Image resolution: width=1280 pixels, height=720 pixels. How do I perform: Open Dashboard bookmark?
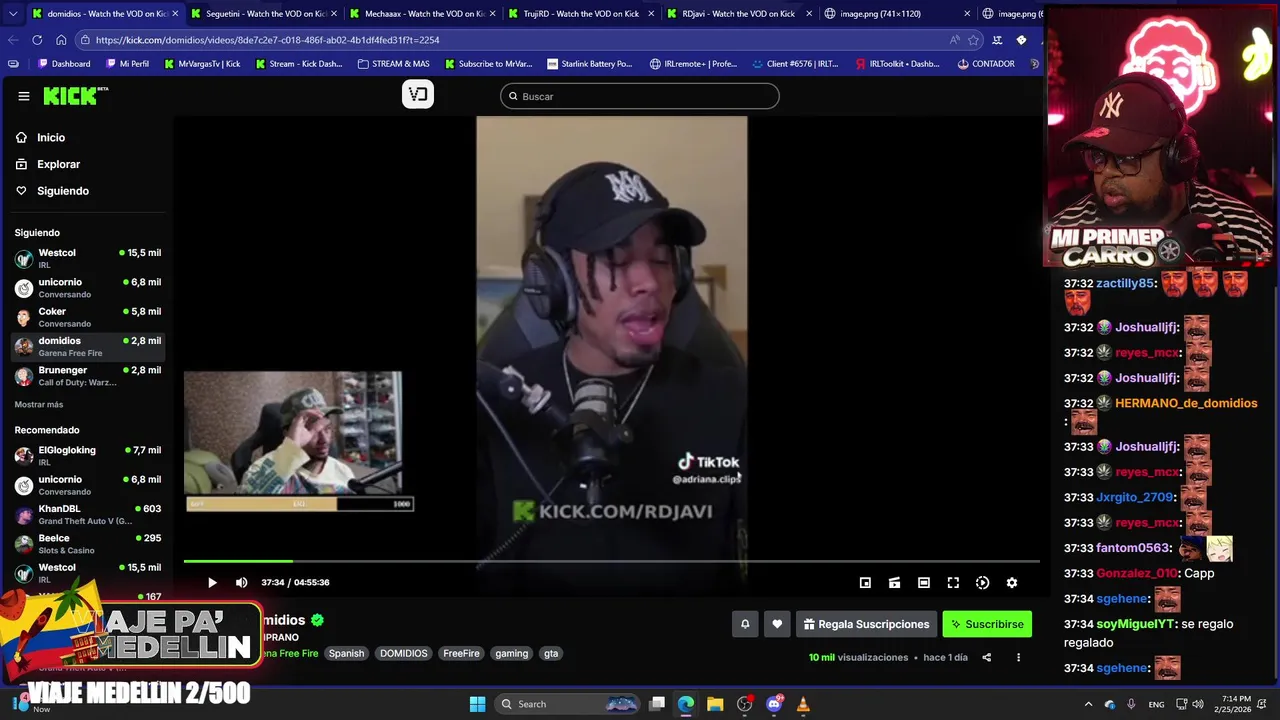(63, 63)
